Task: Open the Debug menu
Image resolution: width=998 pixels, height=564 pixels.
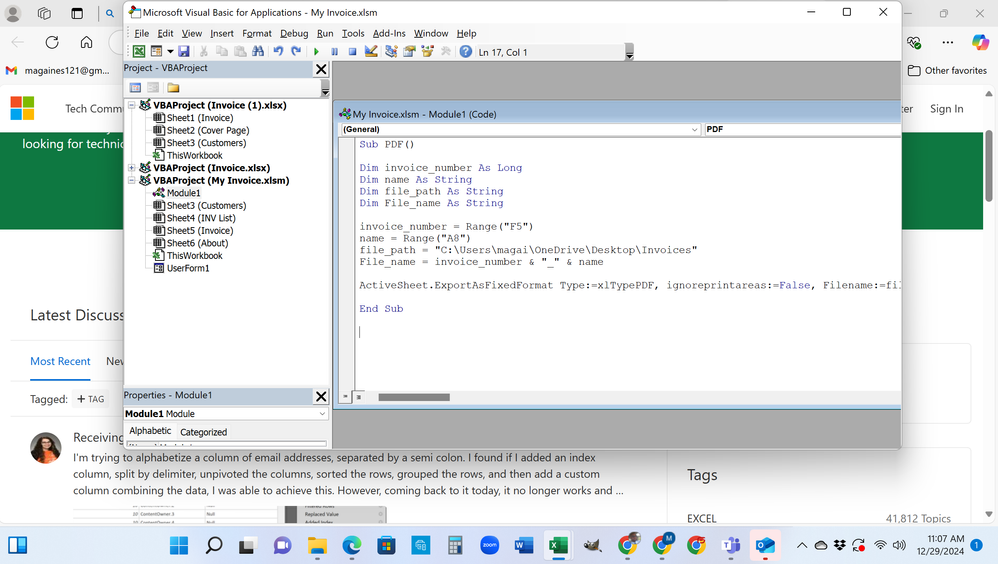Action: pyautogui.click(x=294, y=33)
